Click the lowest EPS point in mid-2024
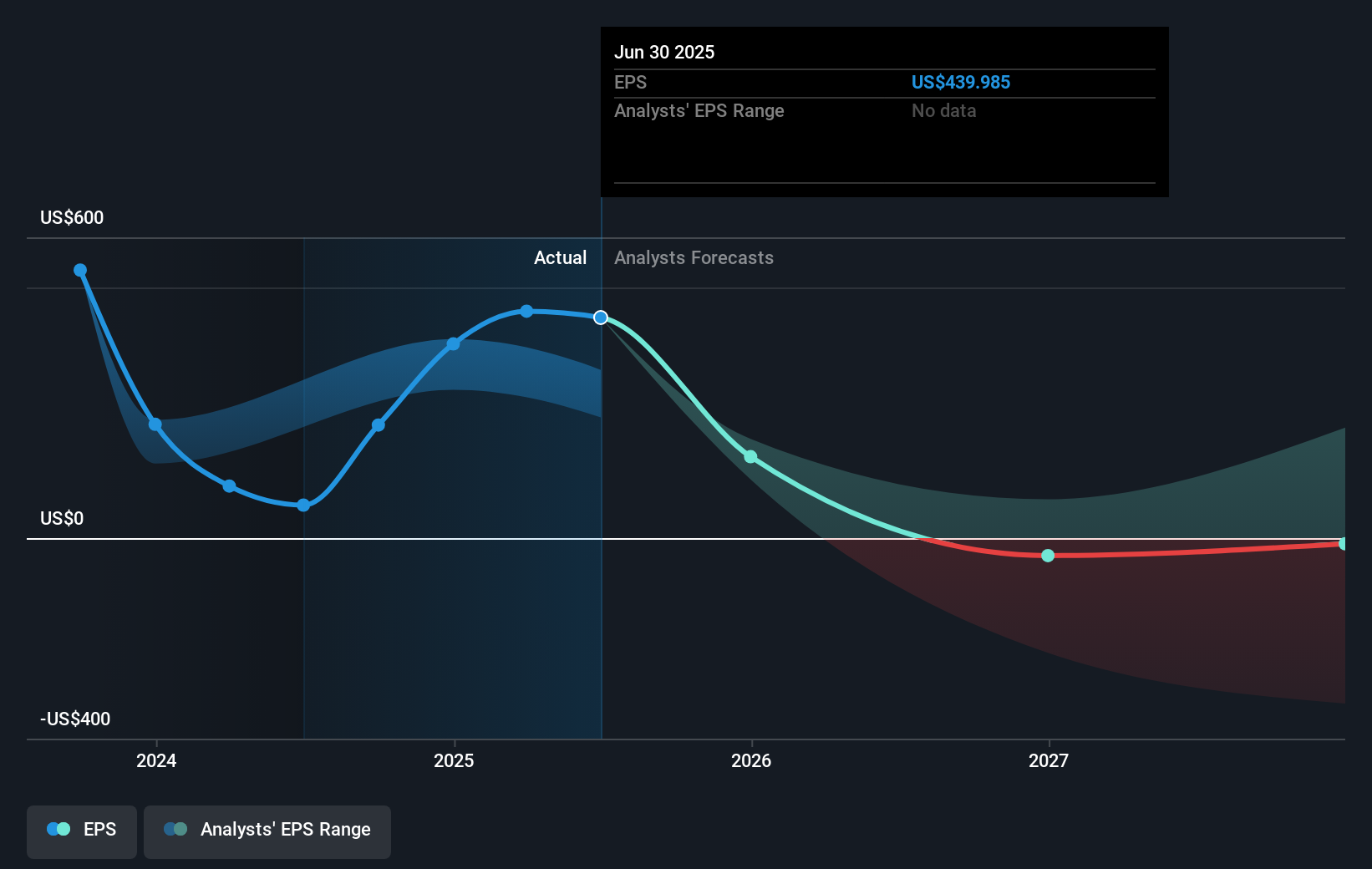This screenshot has height=869, width=1372. pyautogui.click(x=303, y=505)
